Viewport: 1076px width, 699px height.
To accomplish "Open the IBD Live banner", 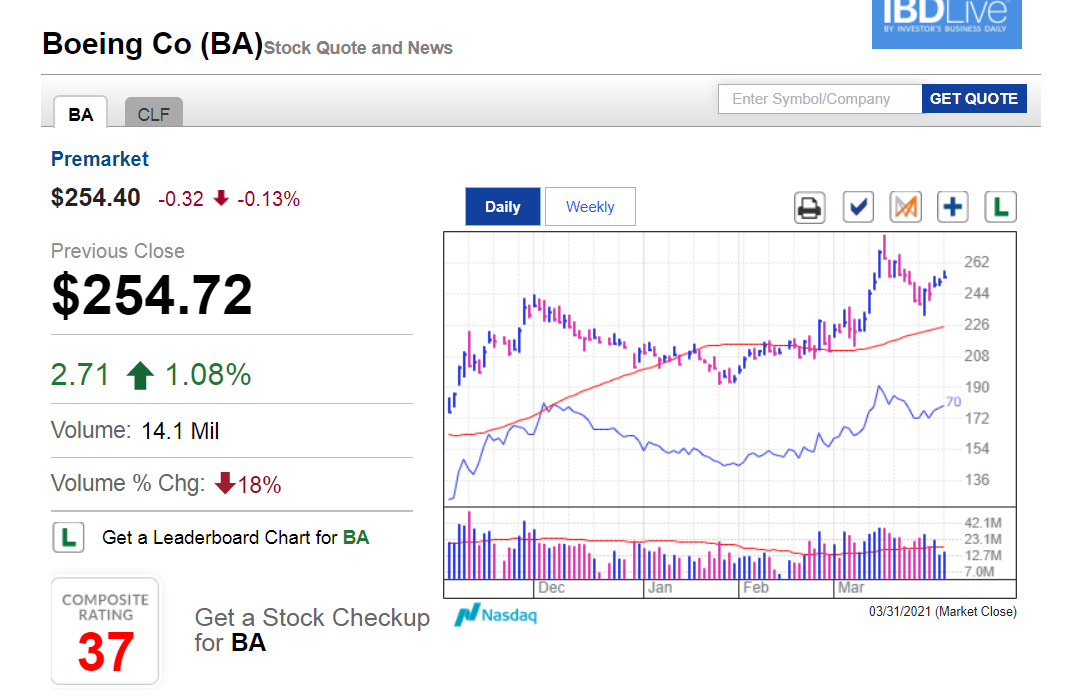I will (x=946, y=23).
